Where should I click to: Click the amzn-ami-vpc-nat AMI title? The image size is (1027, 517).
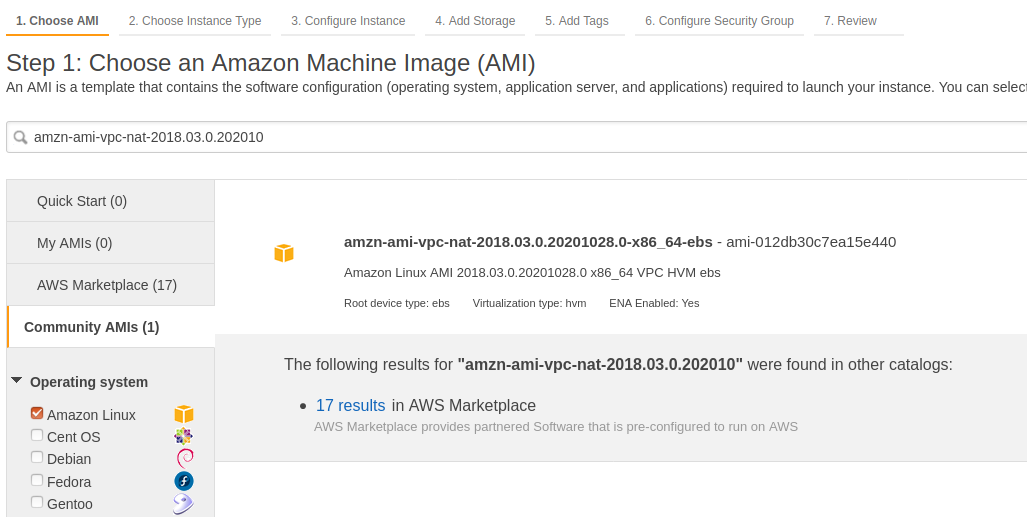528,241
